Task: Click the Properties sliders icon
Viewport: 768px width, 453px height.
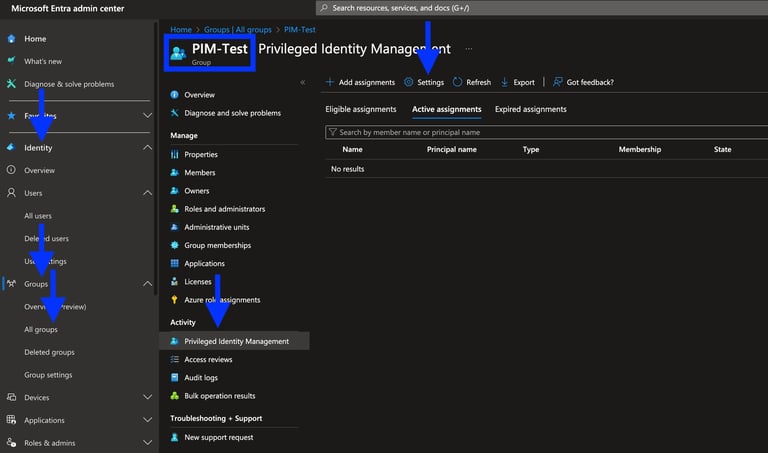Action: [174, 154]
